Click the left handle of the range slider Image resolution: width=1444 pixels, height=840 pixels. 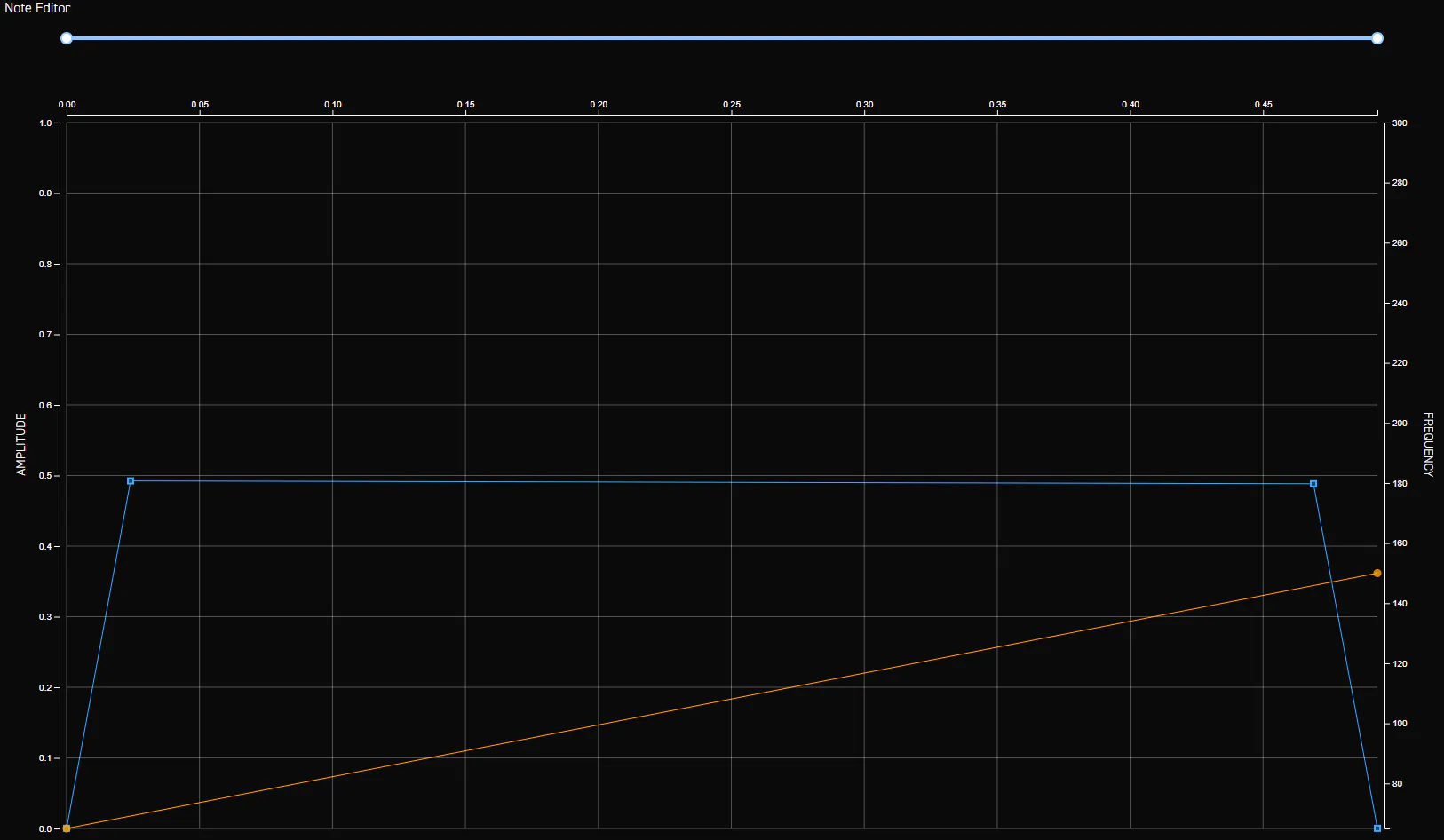[67, 38]
